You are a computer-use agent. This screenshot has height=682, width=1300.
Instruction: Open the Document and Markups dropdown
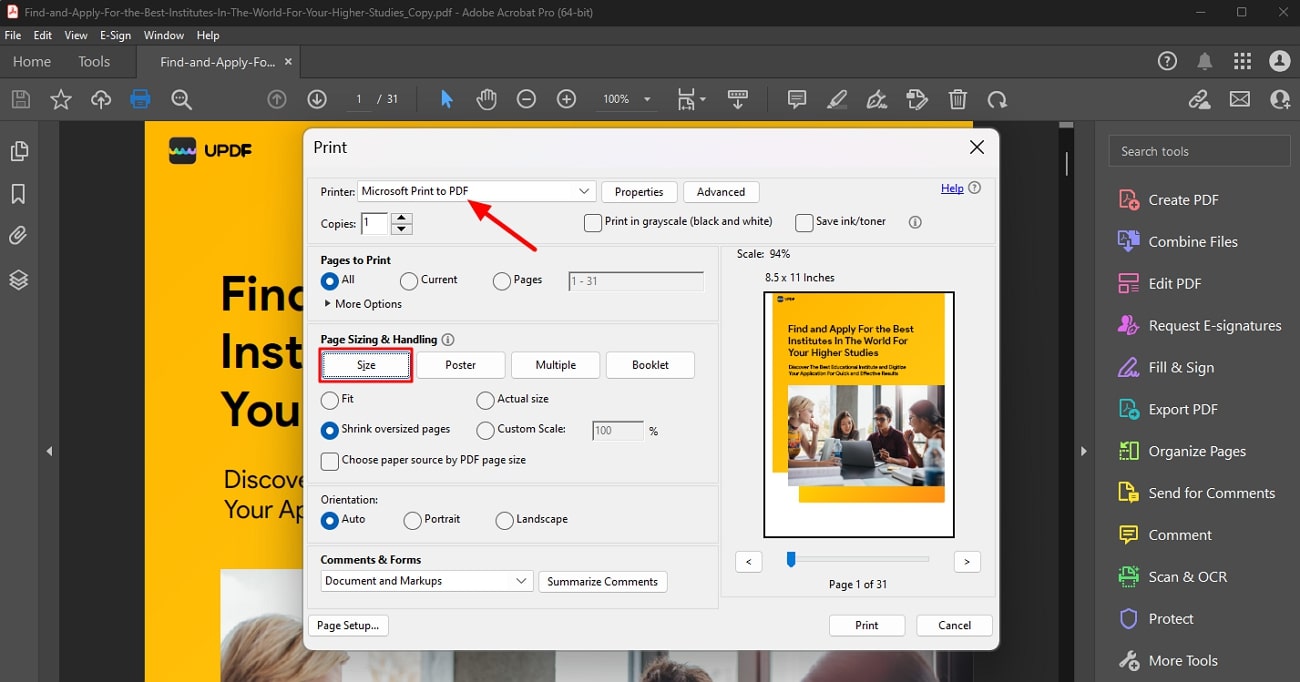(427, 581)
